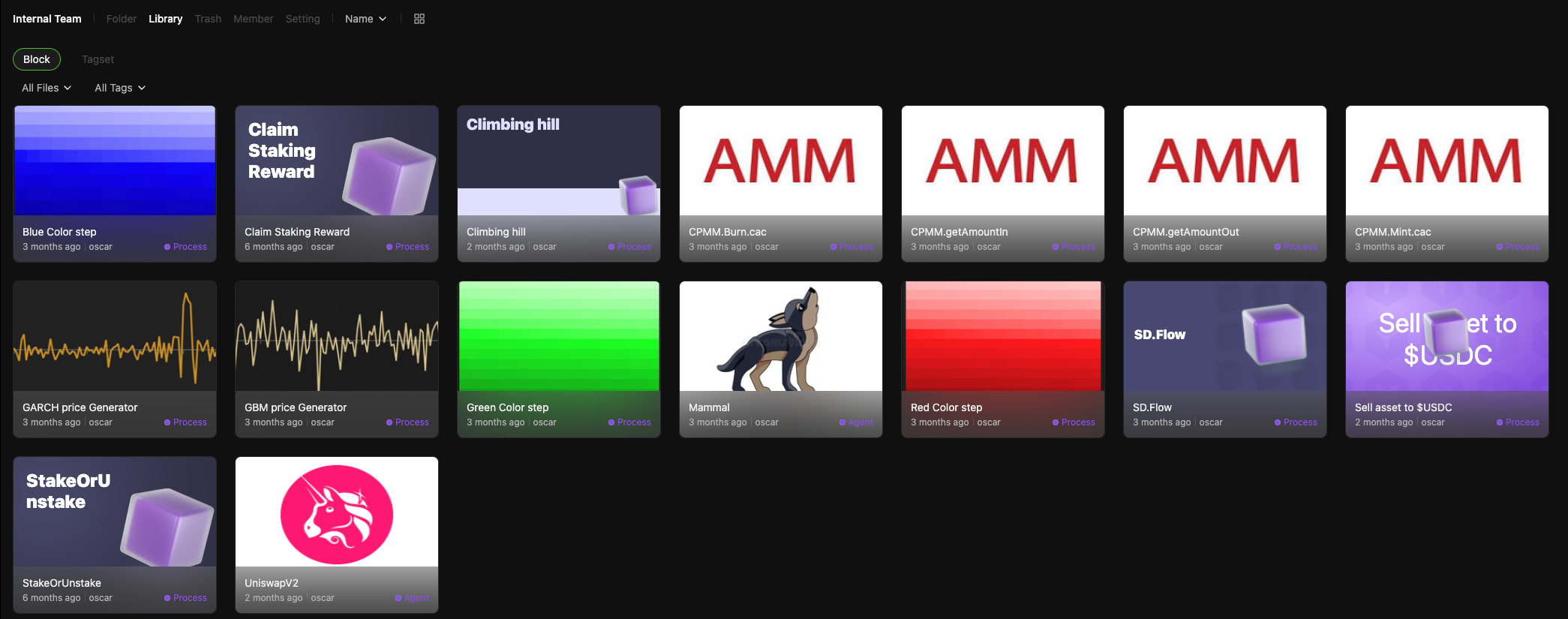This screenshot has width=1568, height=619.
Task: Open the UniswapV2 unicorn logo block
Action: (337, 515)
